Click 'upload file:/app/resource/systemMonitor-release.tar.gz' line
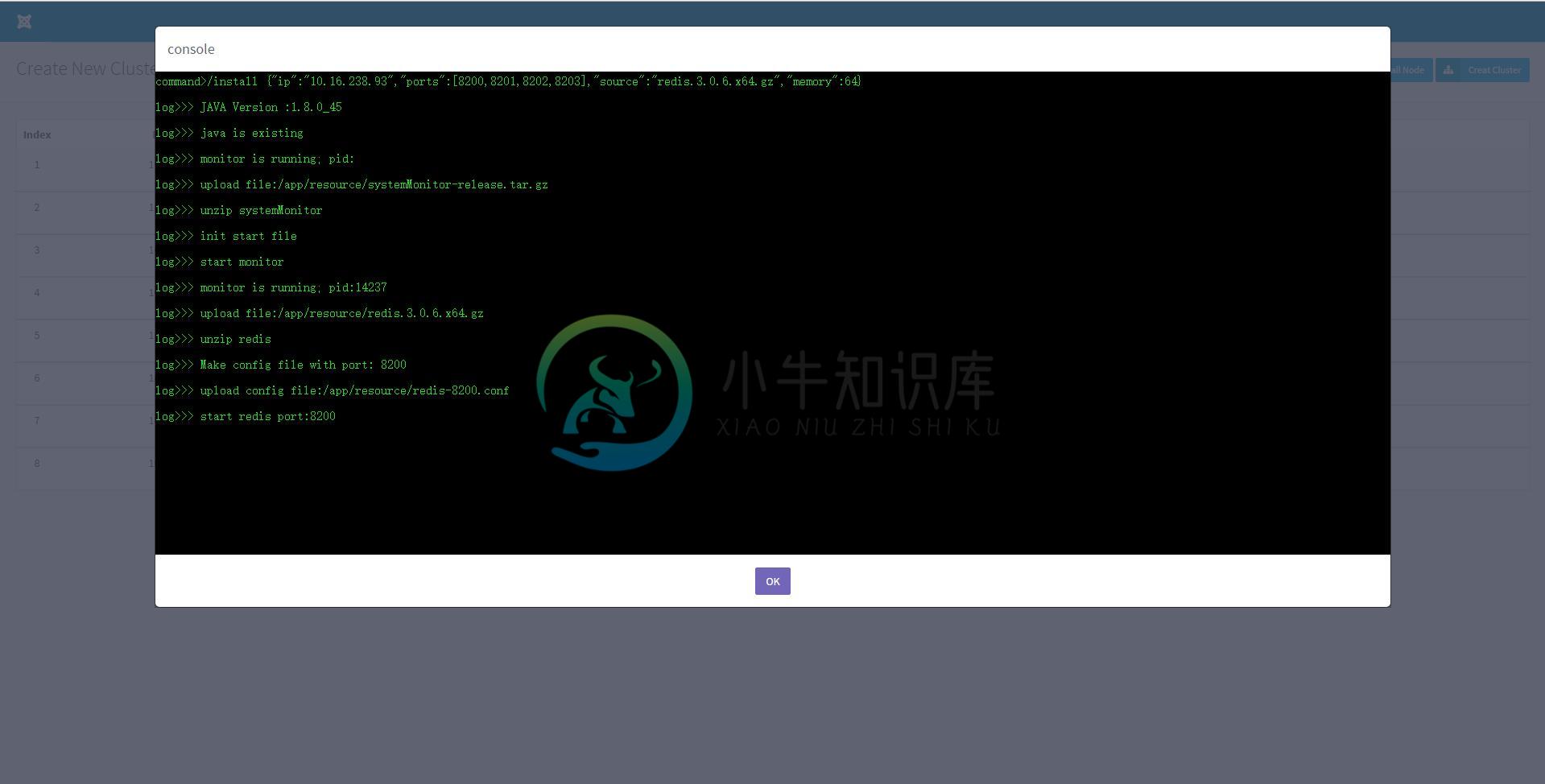 [352, 184]
